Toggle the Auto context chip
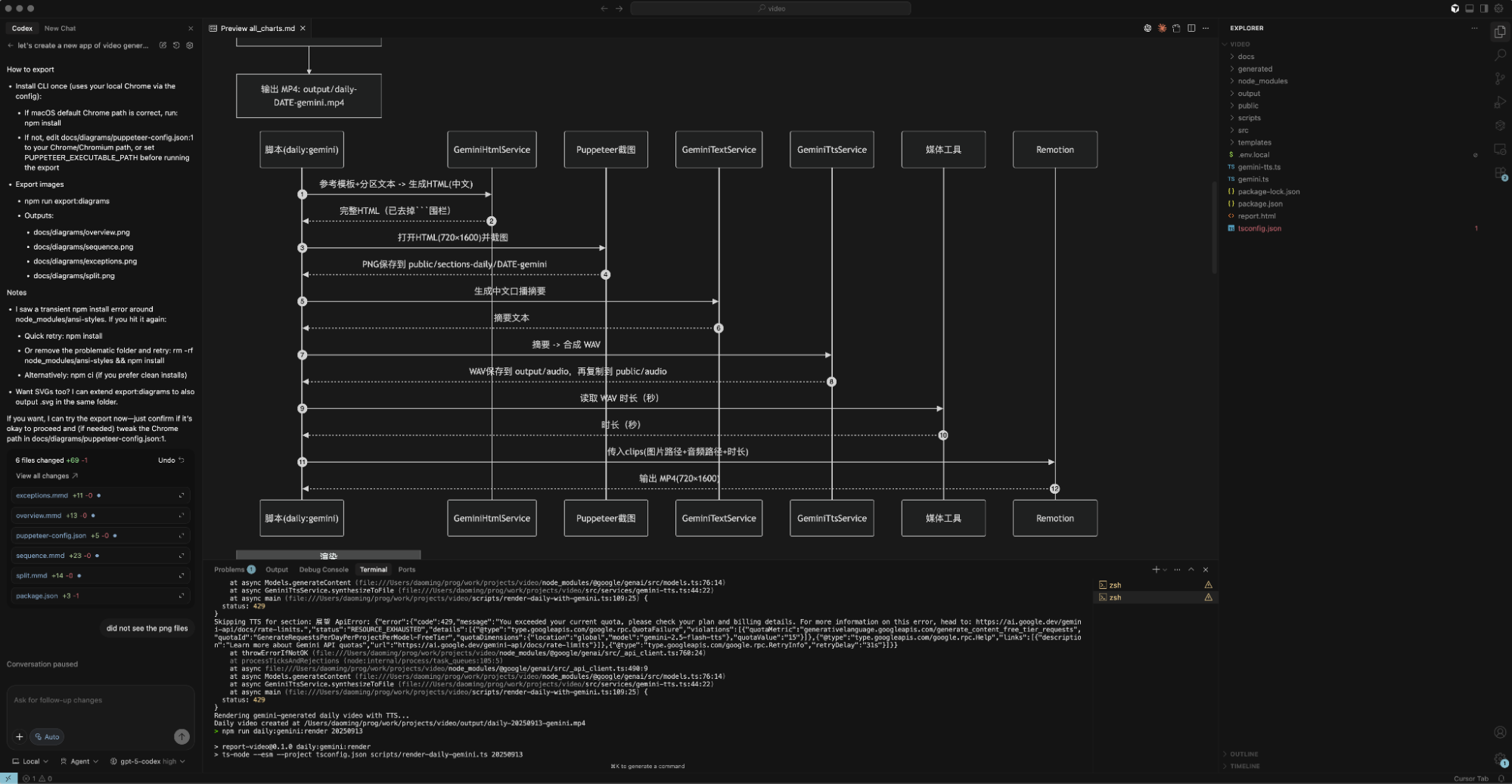Viewport: 1512px width, 784px height. coord(48,736)
